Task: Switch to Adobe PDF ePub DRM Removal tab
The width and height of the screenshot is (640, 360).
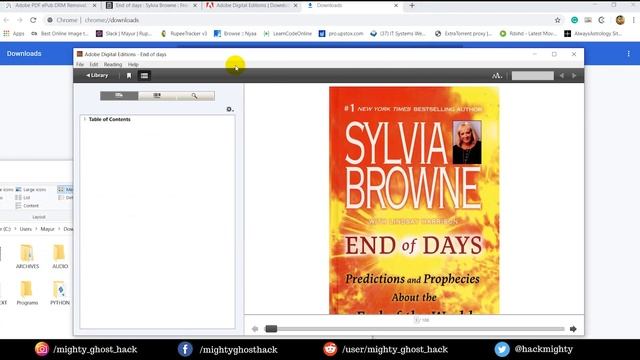Action: [x=51, y=5]
